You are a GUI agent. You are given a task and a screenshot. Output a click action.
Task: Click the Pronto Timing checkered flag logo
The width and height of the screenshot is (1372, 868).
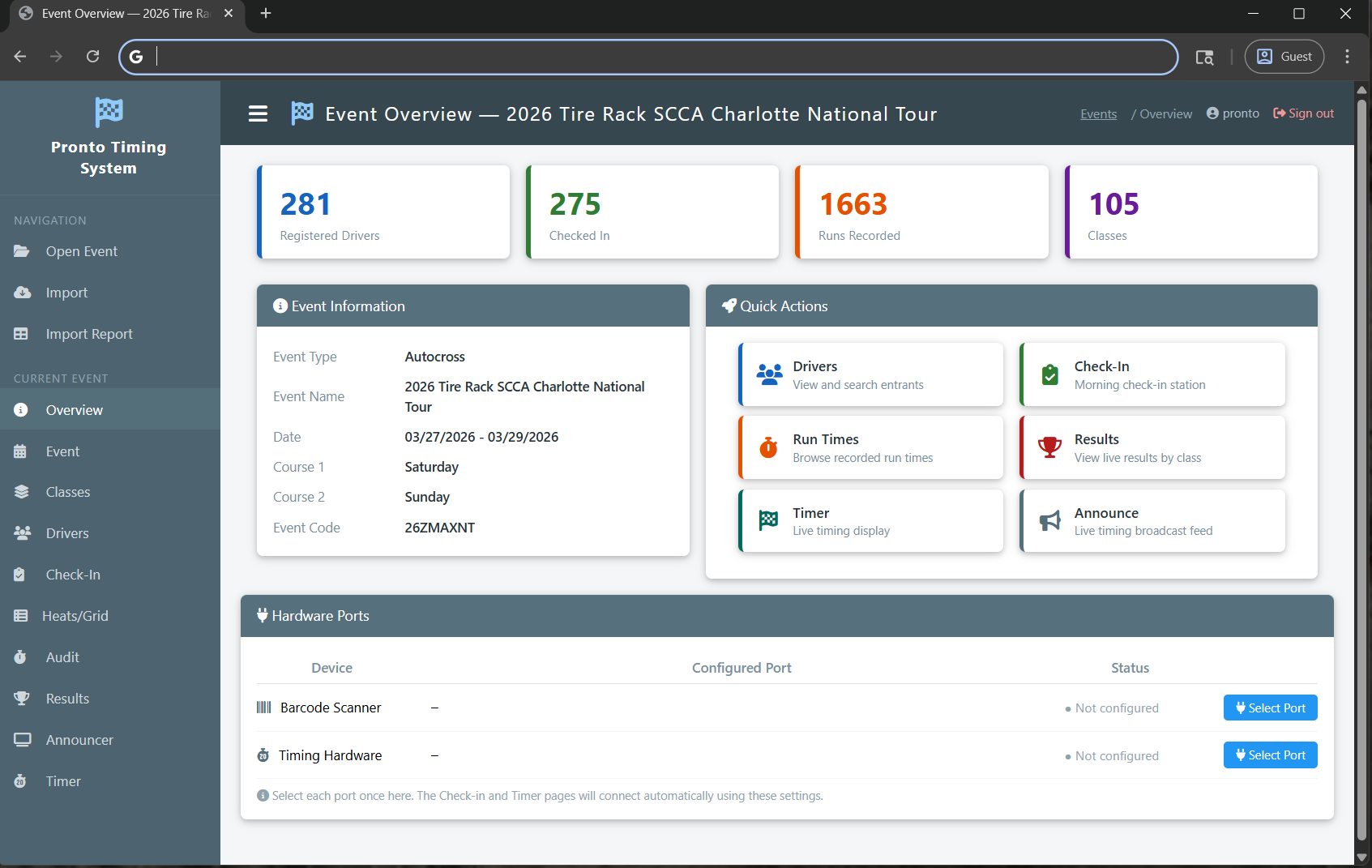(x=109, y=112)
